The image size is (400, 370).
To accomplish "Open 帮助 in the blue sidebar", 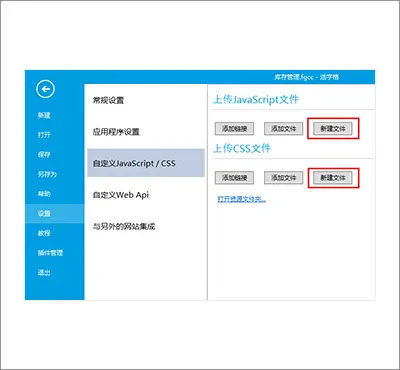I will (44, 194).
